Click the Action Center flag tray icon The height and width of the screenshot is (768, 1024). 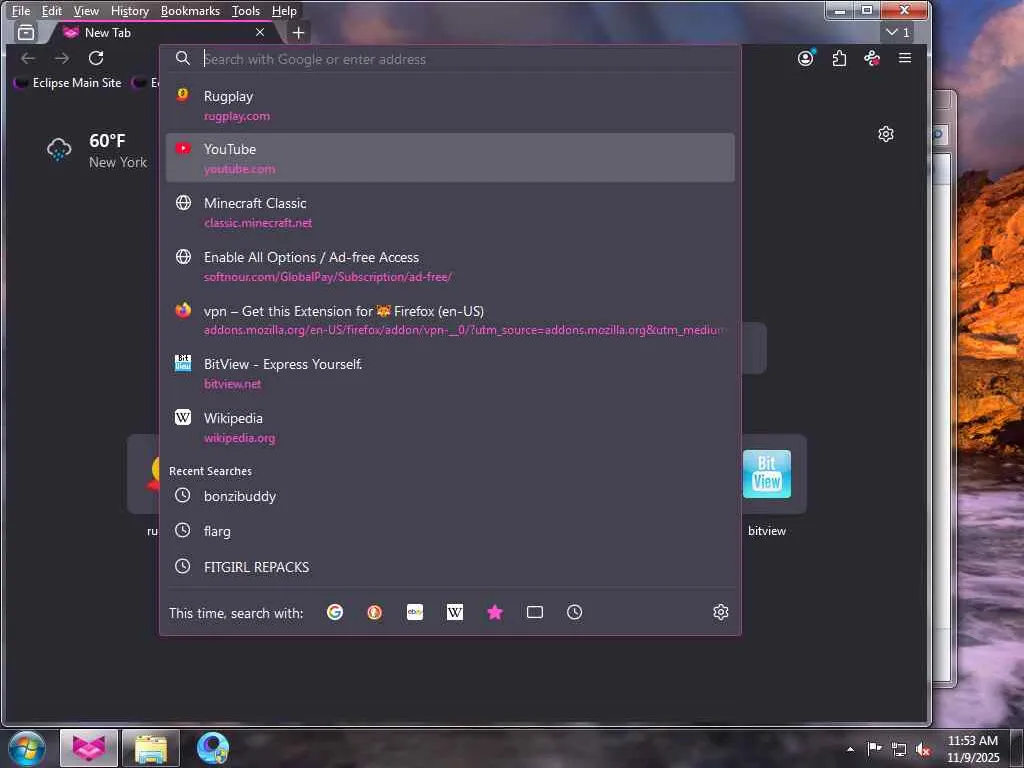pyautogui.click(x=874, y=749)
